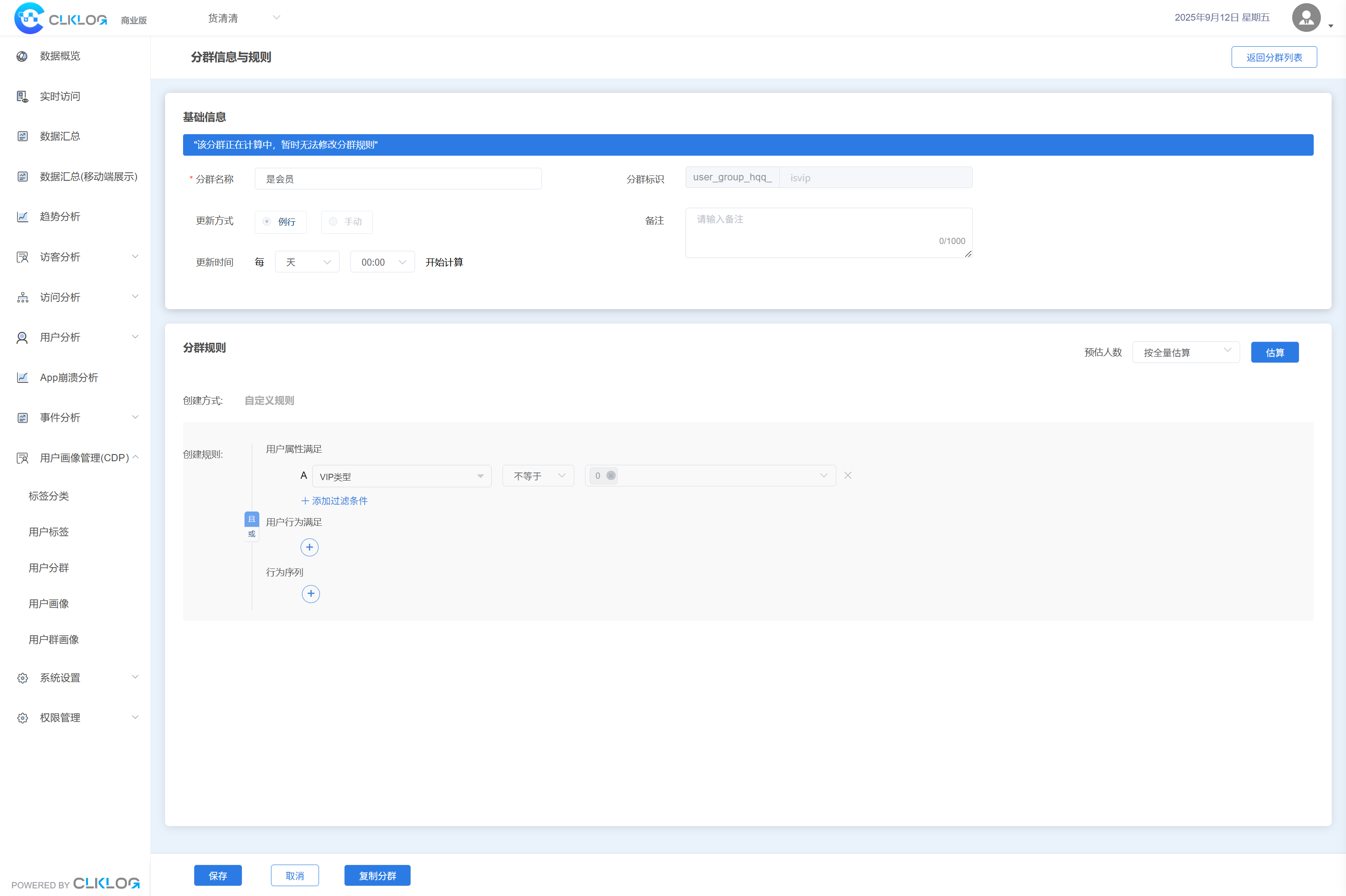This screenshot has height=896, width=1346.
Task: Click the 趋势分析 chart icon
Action: click(22, 217)
